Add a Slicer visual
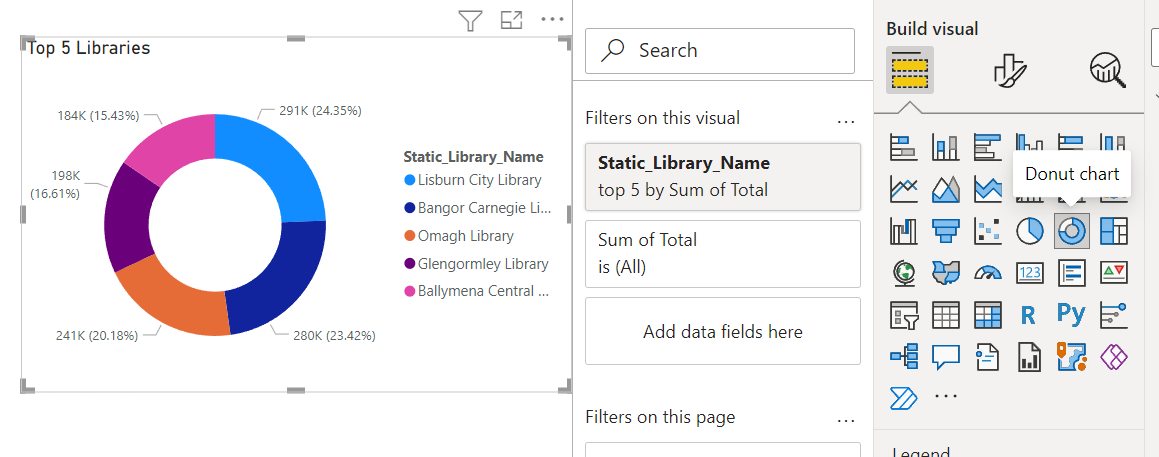1159x457 pixels. click(904, 314)
